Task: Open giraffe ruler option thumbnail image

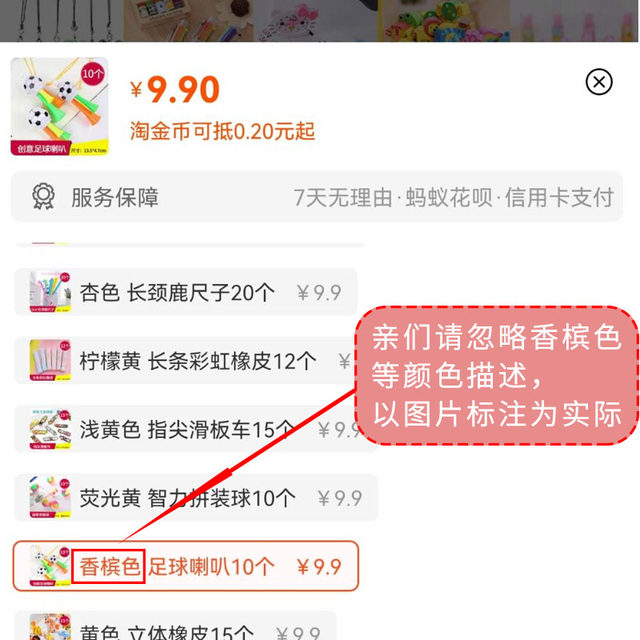Action: [x=50, y=292]
